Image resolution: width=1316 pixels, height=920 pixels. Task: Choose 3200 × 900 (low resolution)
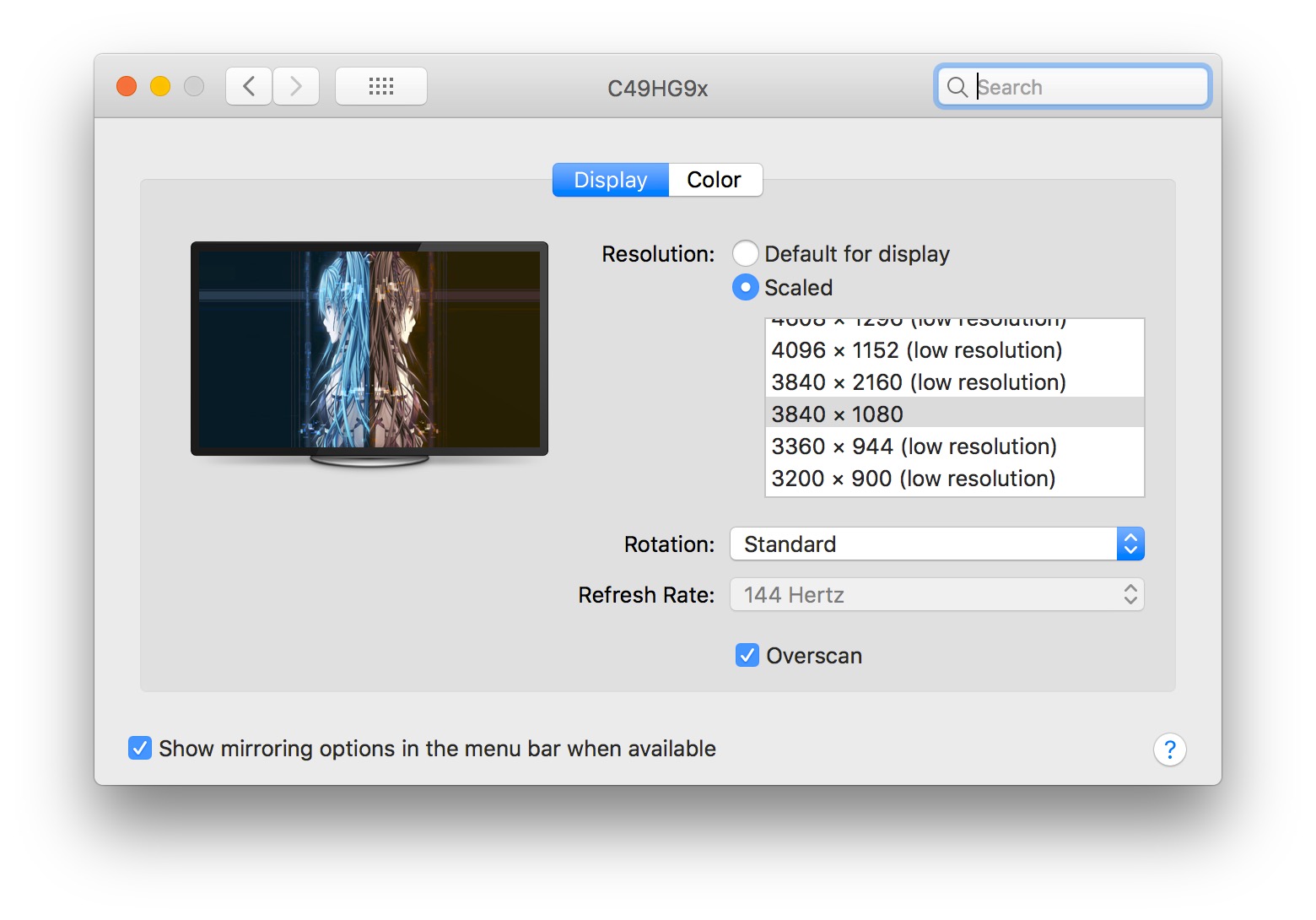point(954,479)
